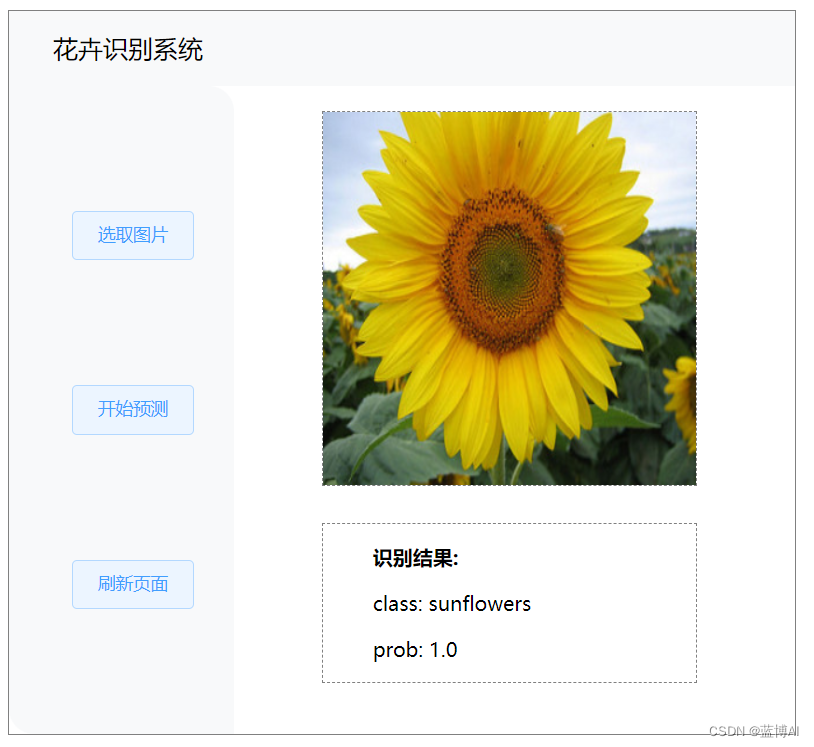Screen dimensions: 814x747
Task: Refresh the page via 刷新页面 button
Action: [133, 584]
